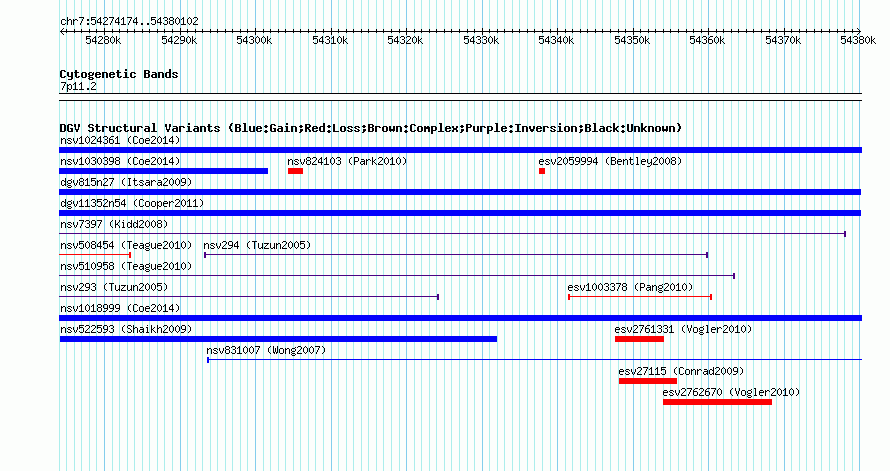Image resolution: width=890 pixels, height=471 pixels.
Task: Click the 54280k ruler position
Action: tap(103, 40)
